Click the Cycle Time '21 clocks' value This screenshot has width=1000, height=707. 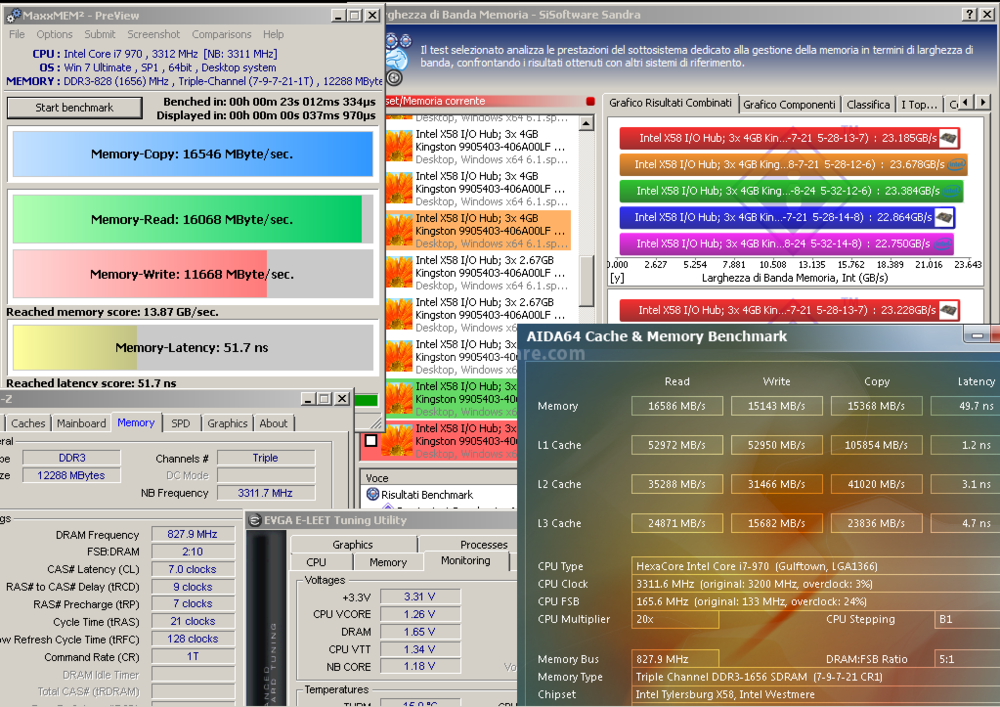(x=193, y=621)
